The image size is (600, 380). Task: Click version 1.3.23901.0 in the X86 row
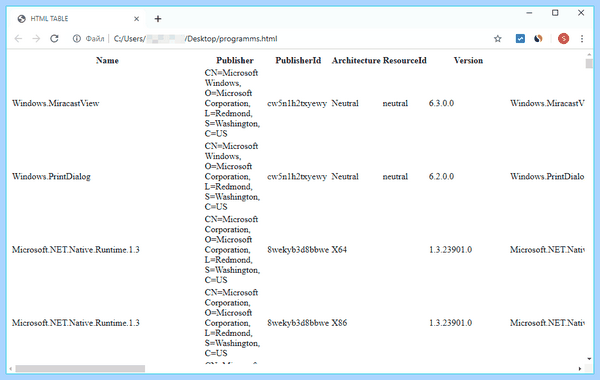450,323
